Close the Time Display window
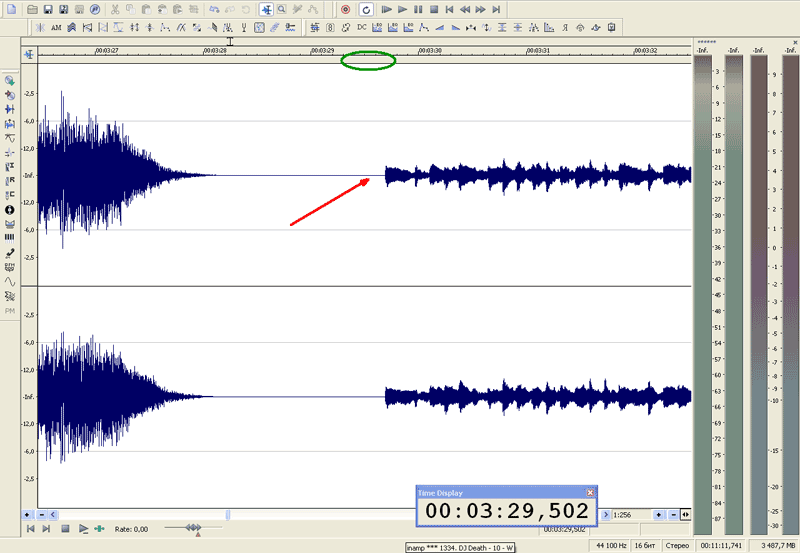 pyautogui.click(x=590, y=492)
